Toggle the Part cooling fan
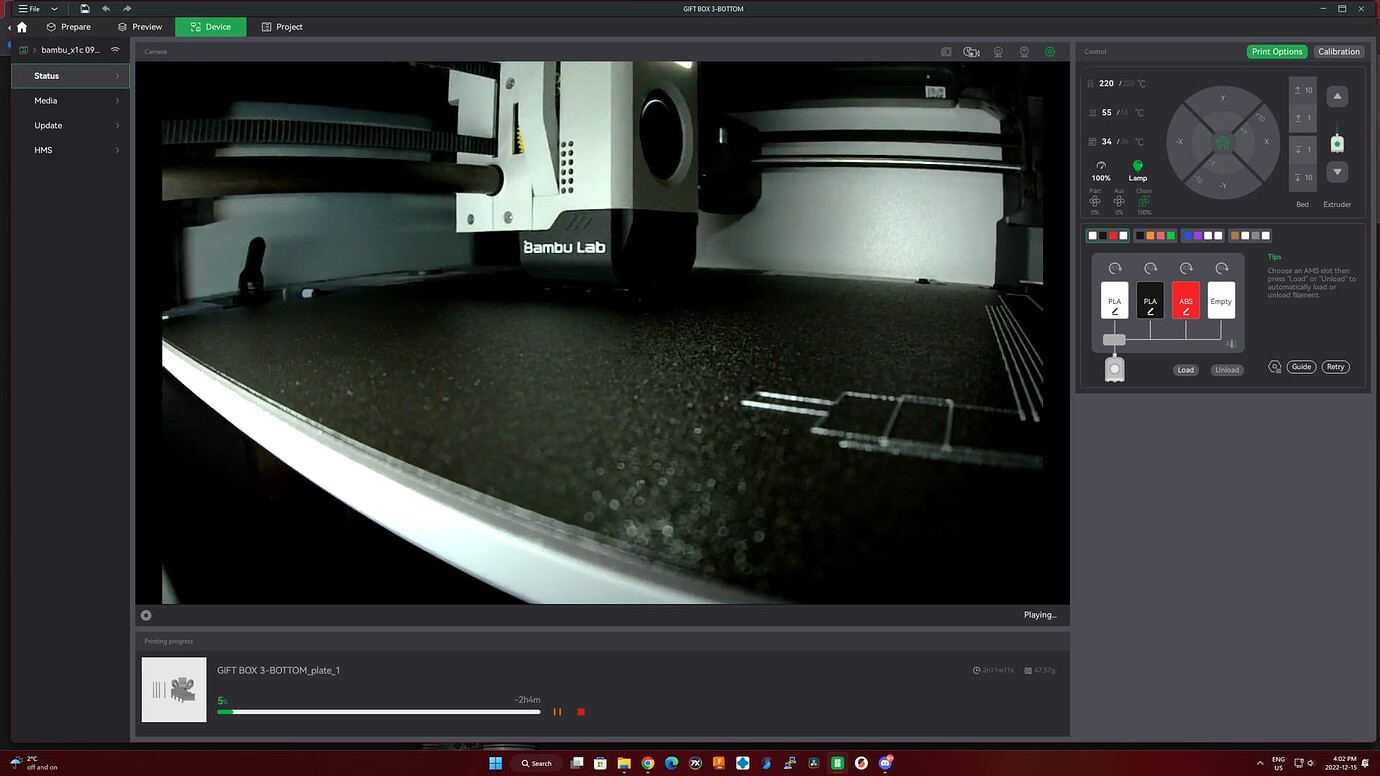The height and width of the screenshot is (776, 1380). (1095, 201)
